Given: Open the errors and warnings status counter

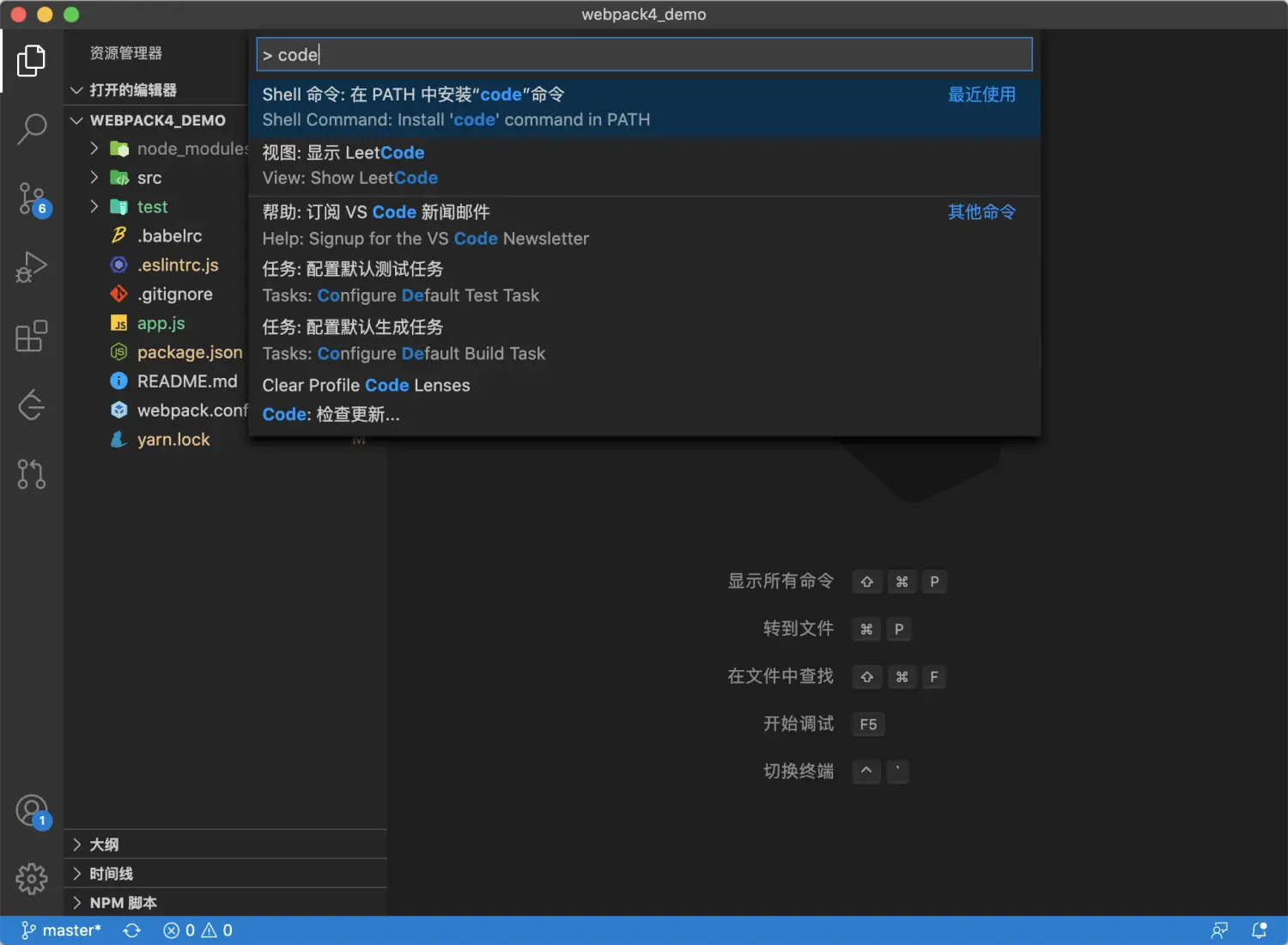Looking at the screenshot, I should pos(197,930).
